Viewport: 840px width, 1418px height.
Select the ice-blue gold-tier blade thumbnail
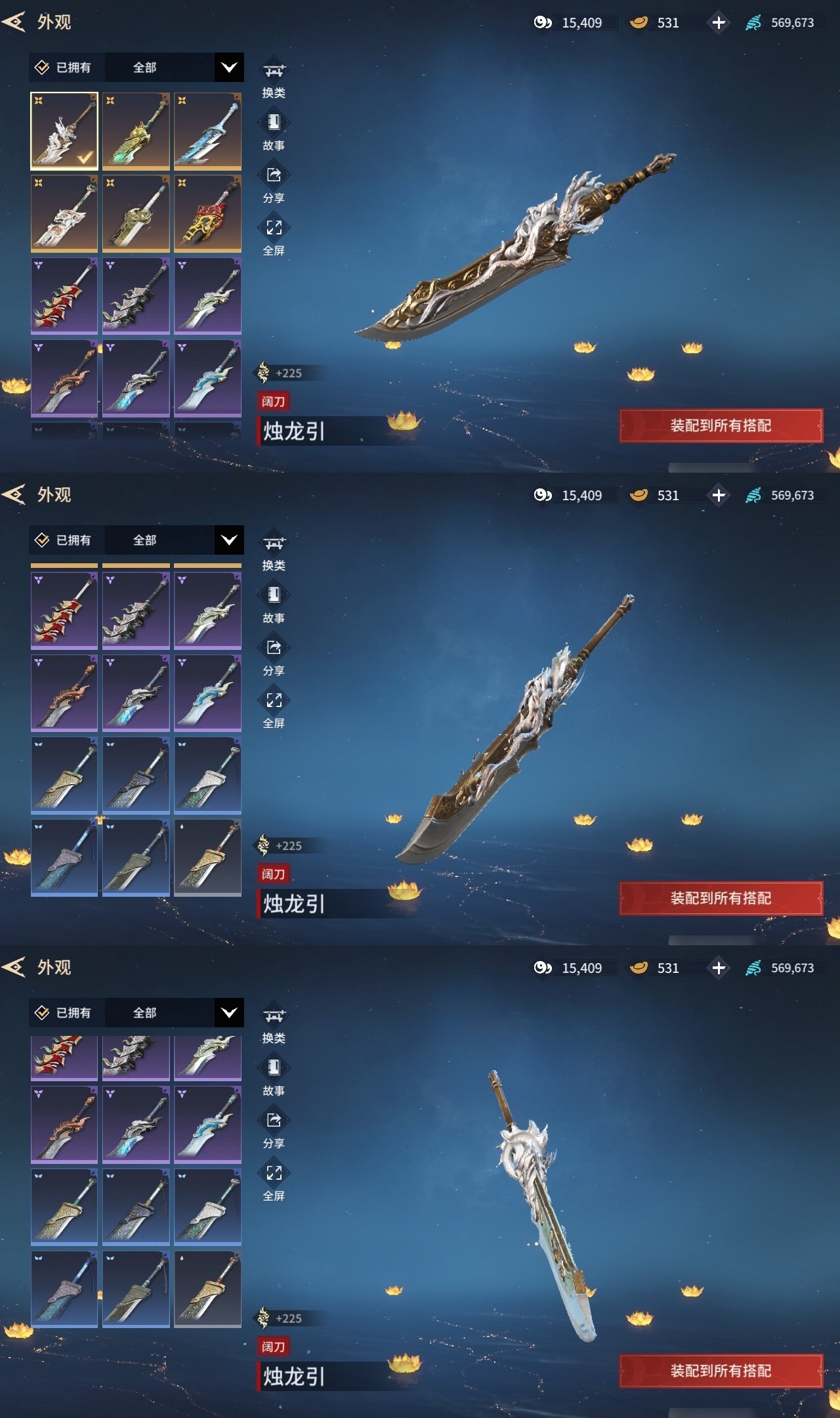(207, 131)
